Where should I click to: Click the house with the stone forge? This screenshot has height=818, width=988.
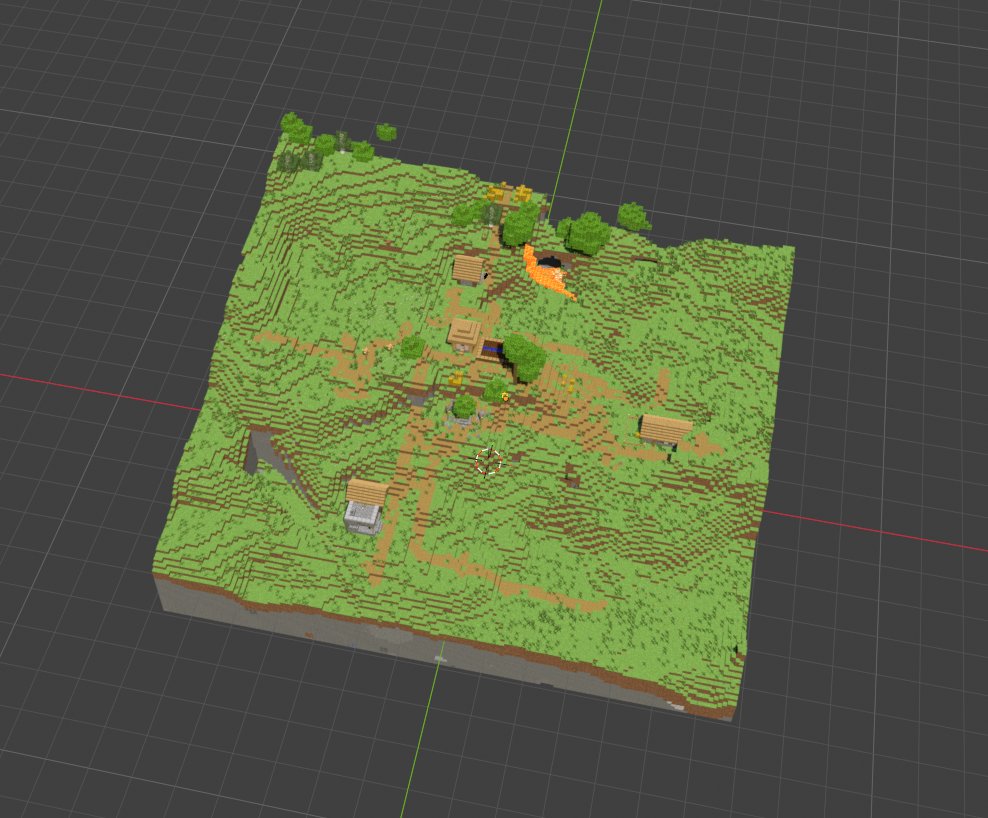tap(365, 506)
